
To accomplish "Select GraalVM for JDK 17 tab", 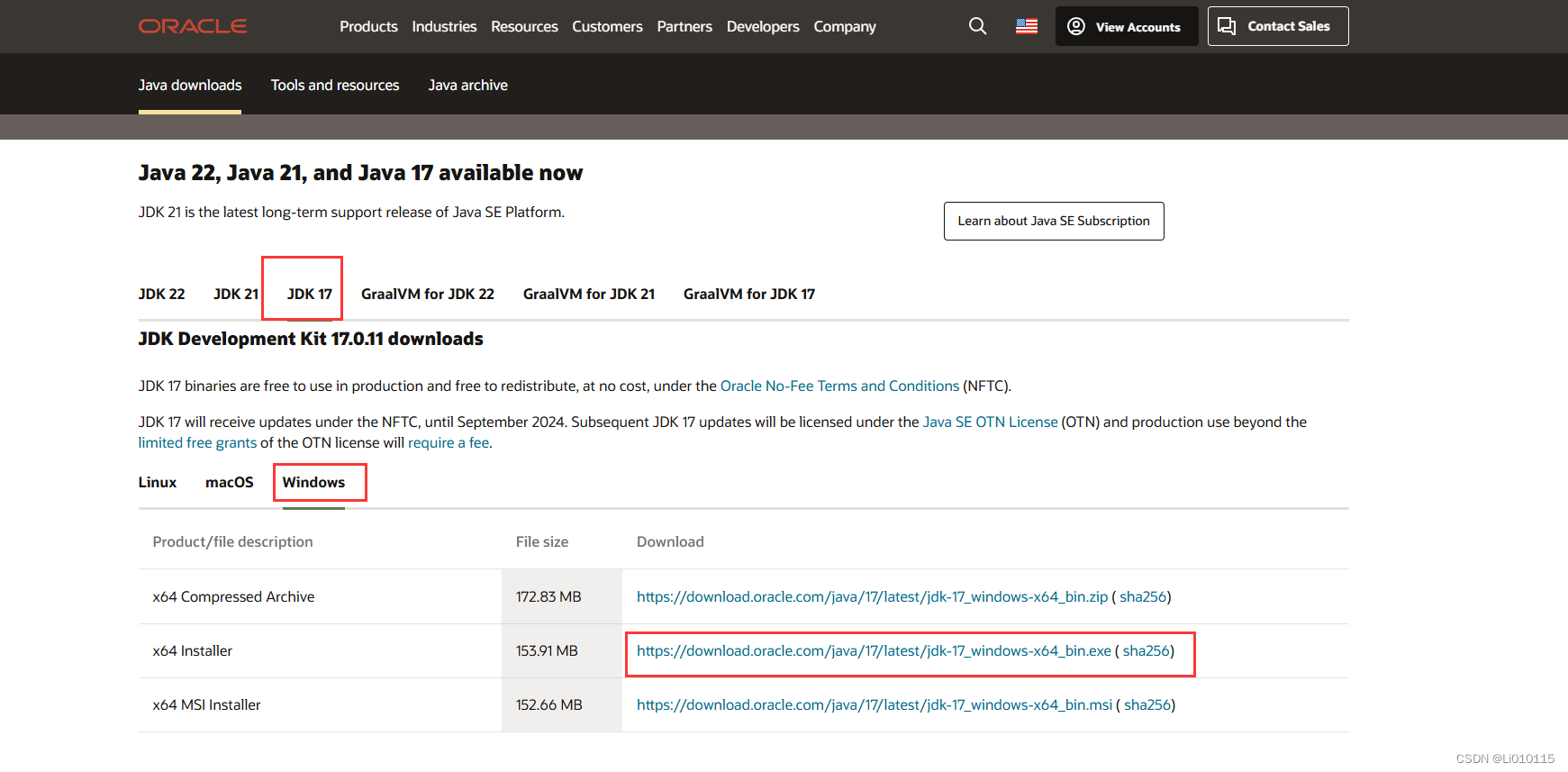I will [x=749, y=294].
